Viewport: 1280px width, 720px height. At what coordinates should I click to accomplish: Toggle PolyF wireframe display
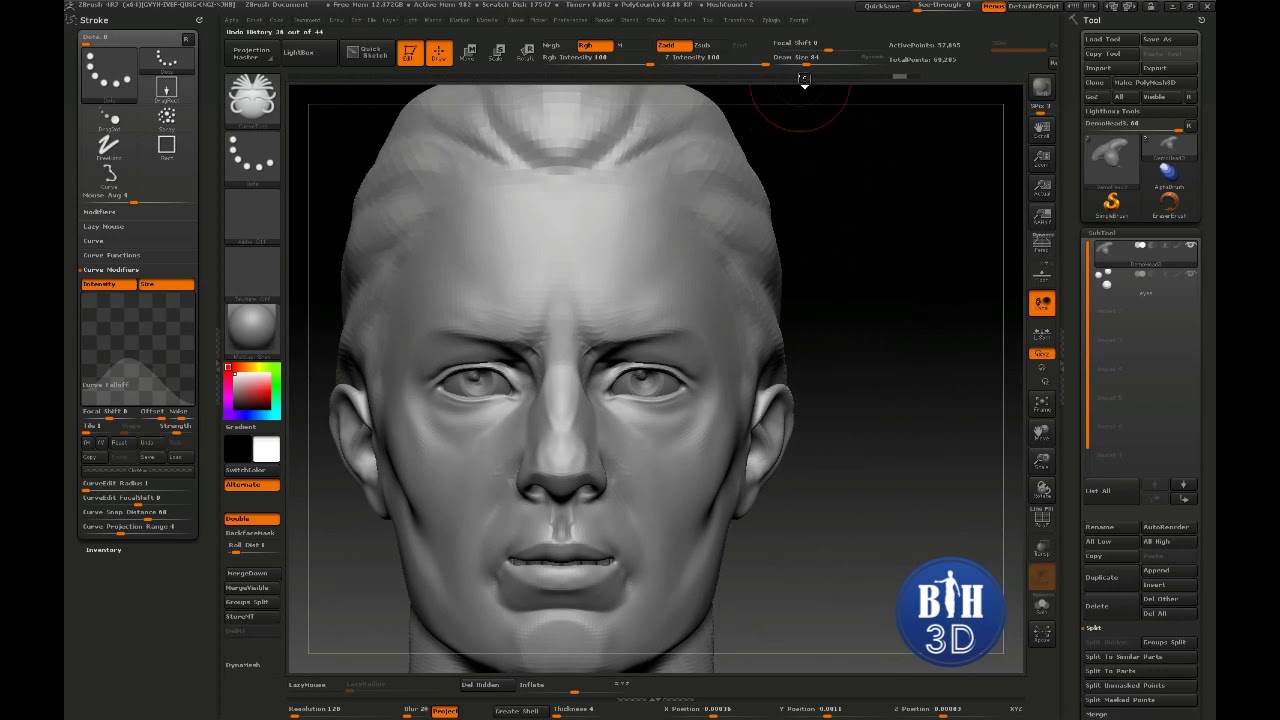point(1042,516)
